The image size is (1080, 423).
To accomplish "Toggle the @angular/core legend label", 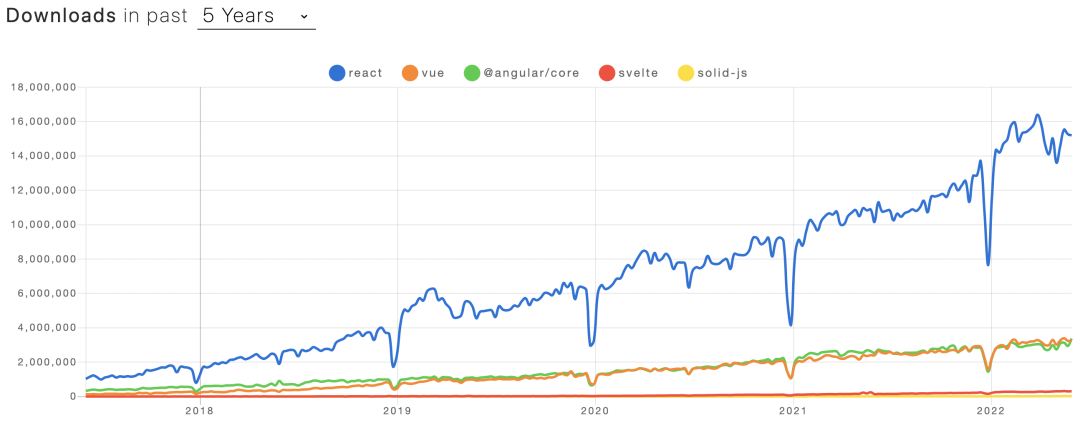I will (x=532, y=72).
